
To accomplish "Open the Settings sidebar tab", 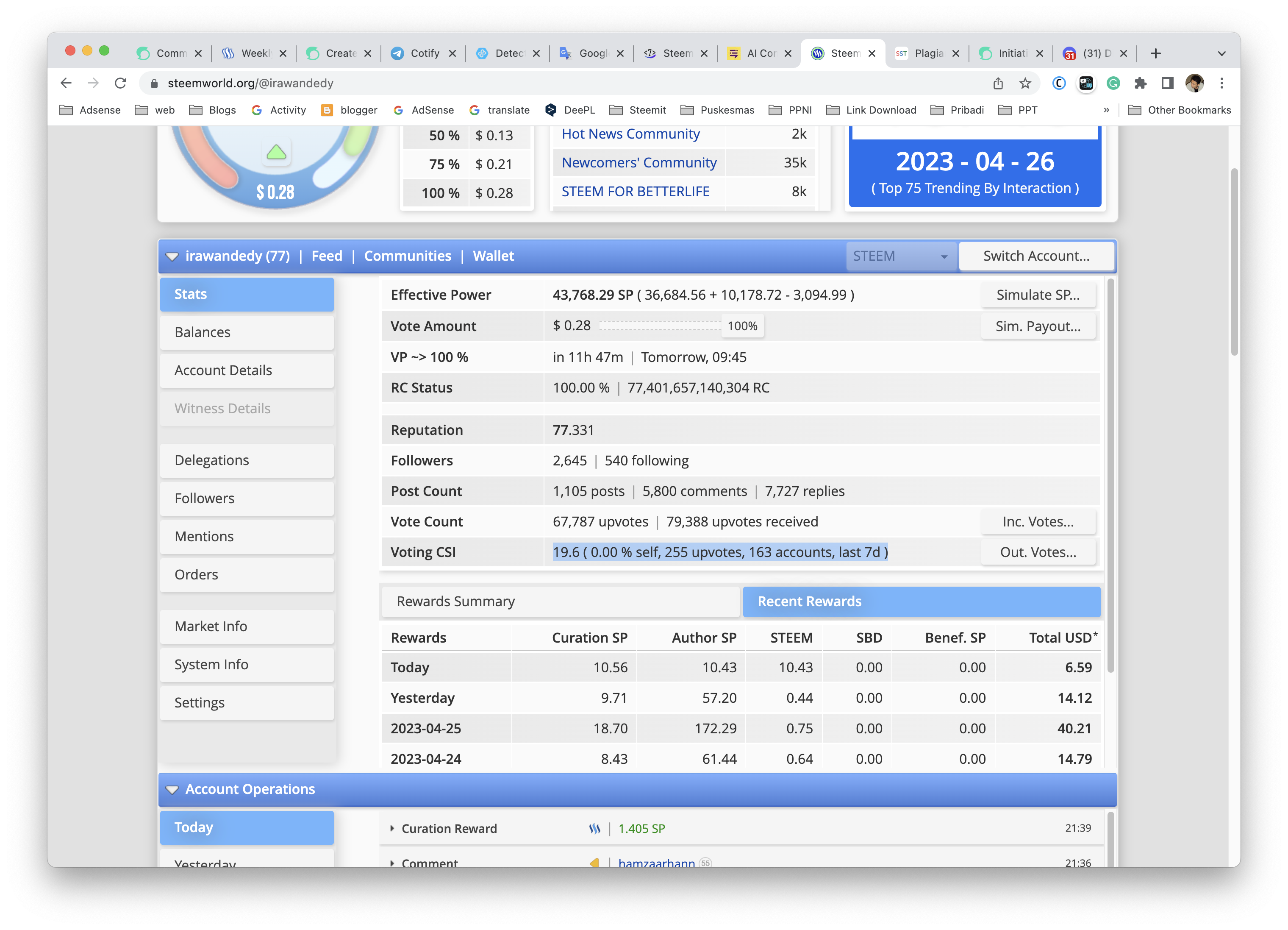I will (x=247, y=703).
